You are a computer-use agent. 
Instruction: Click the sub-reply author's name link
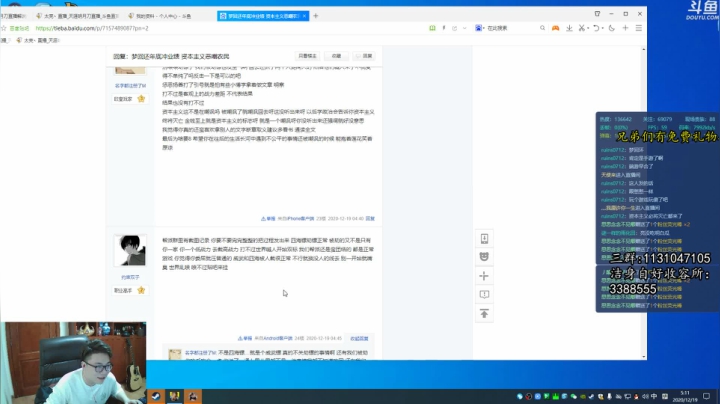point(200,353)
